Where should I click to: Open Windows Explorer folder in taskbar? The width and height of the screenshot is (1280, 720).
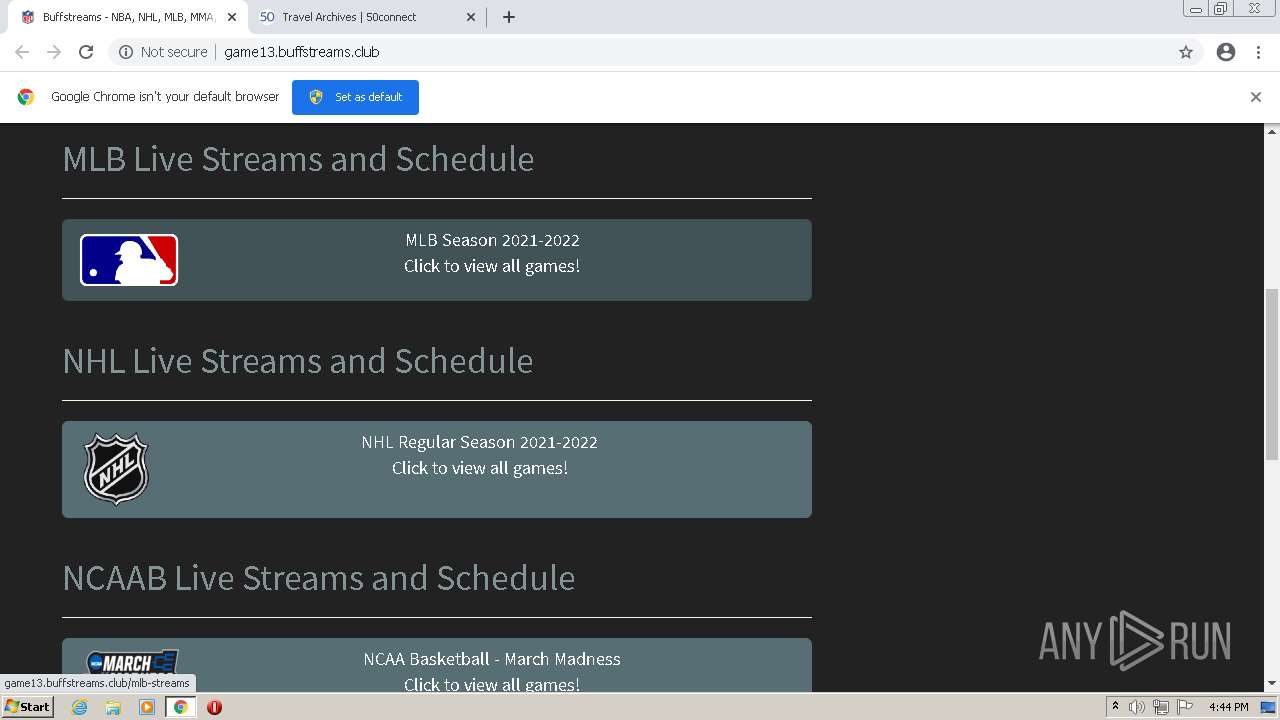point(113,707)
